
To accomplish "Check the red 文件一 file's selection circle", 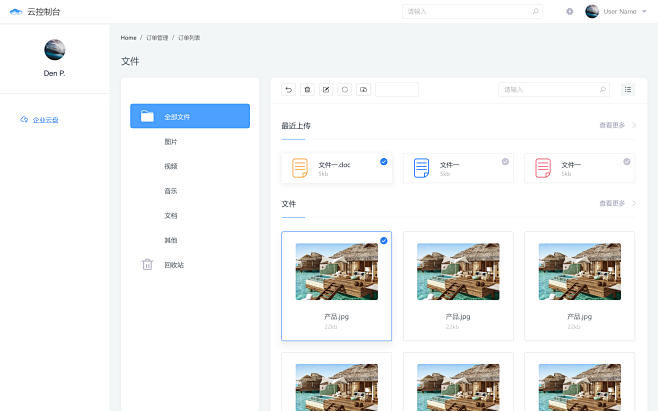I will (627, 162).
